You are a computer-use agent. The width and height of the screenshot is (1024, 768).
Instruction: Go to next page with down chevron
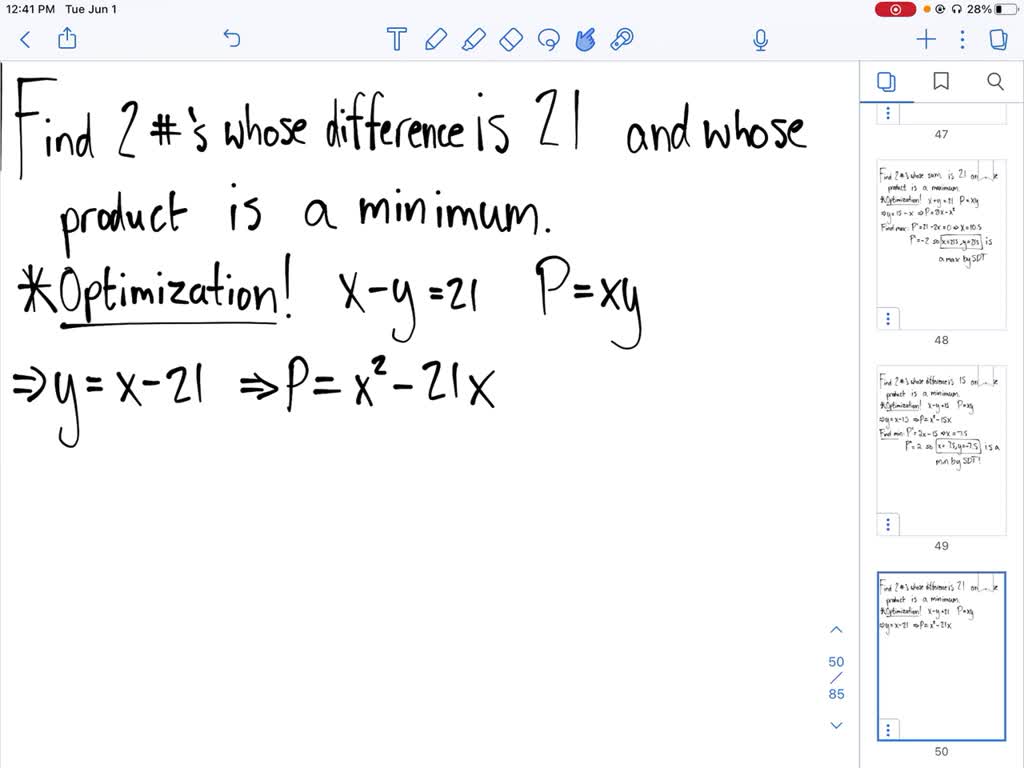point(836,725)
